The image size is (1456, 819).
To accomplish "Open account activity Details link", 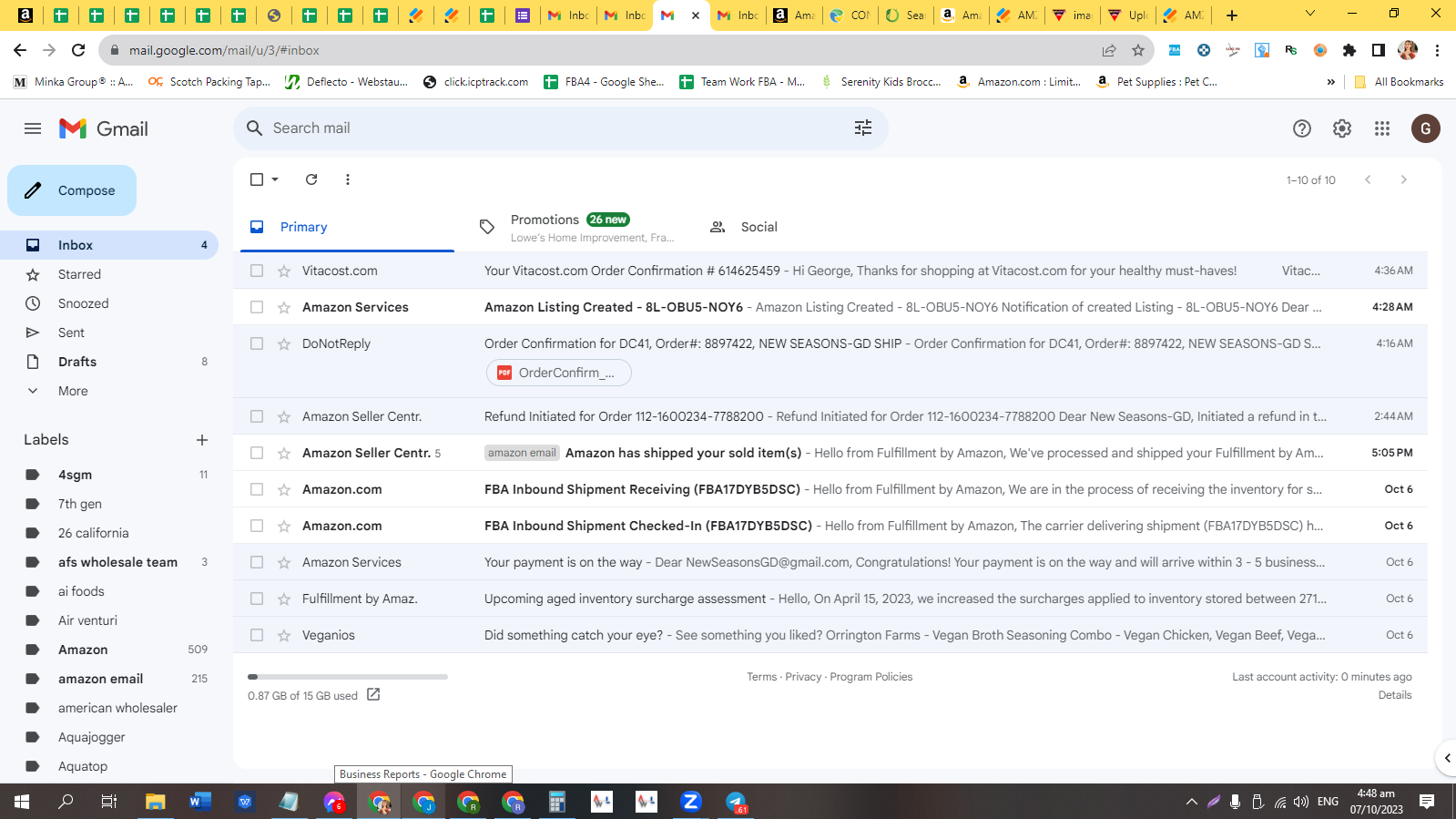I will tap(1395, 695).
